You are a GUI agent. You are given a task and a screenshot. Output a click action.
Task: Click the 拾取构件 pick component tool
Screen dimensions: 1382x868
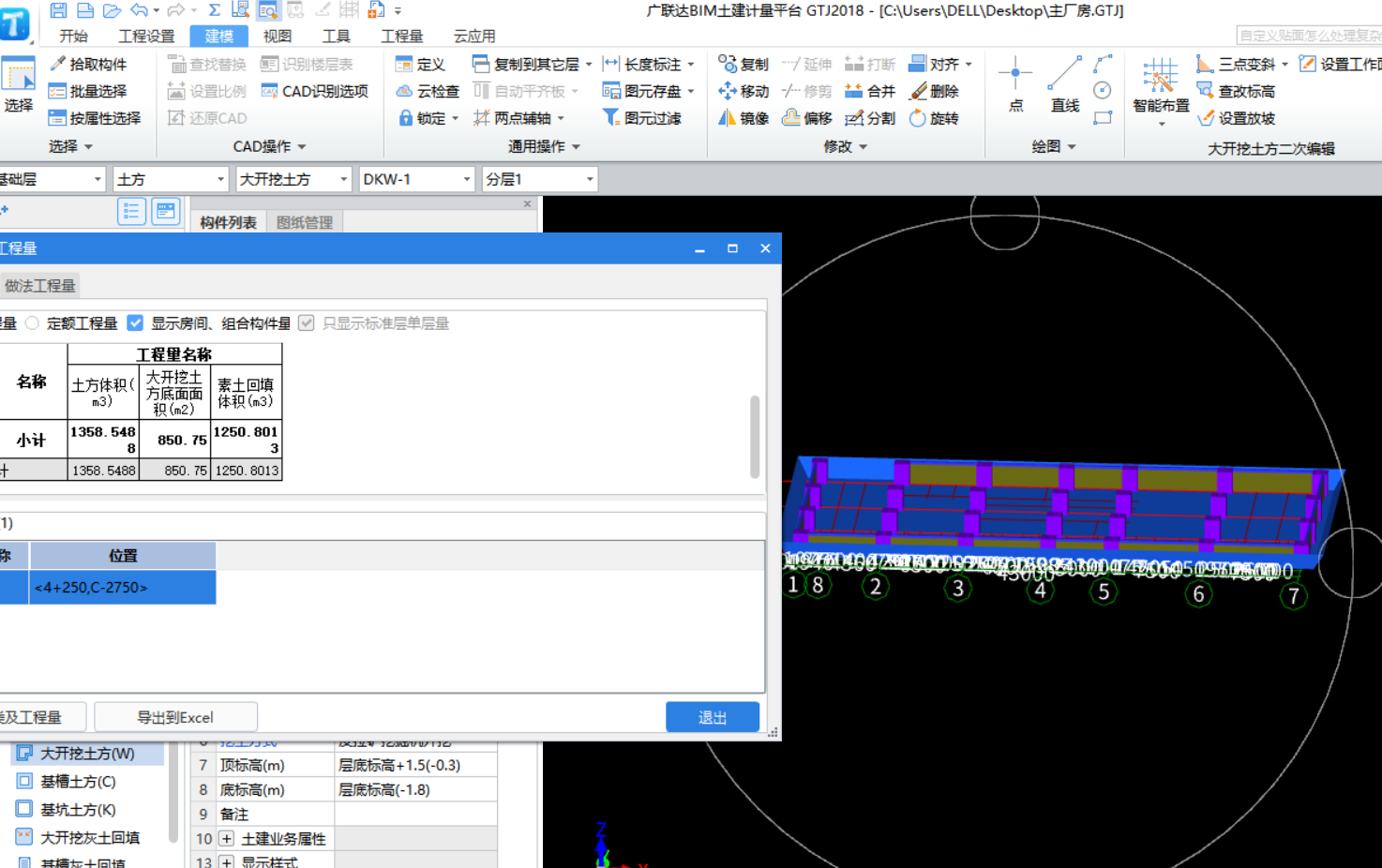87,64
